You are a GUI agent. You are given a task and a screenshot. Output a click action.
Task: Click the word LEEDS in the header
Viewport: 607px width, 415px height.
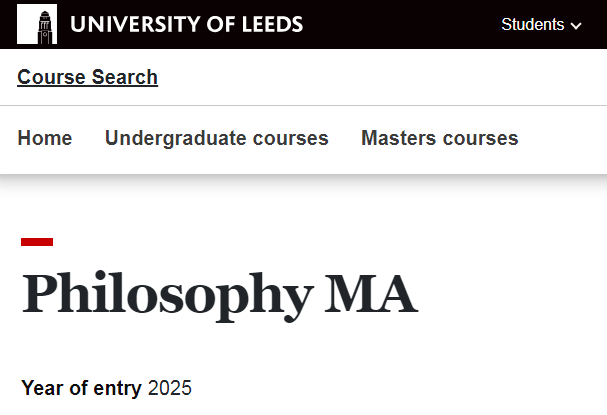pyautogui.click(x=273, y=24)
